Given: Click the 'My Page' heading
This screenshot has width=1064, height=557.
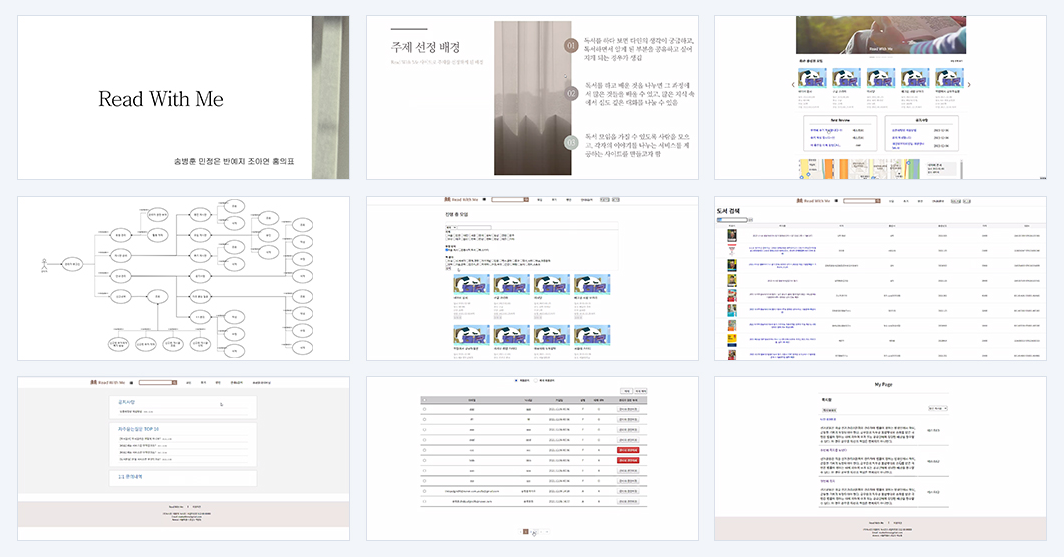Looking at the screenshot, I should 884,385.
